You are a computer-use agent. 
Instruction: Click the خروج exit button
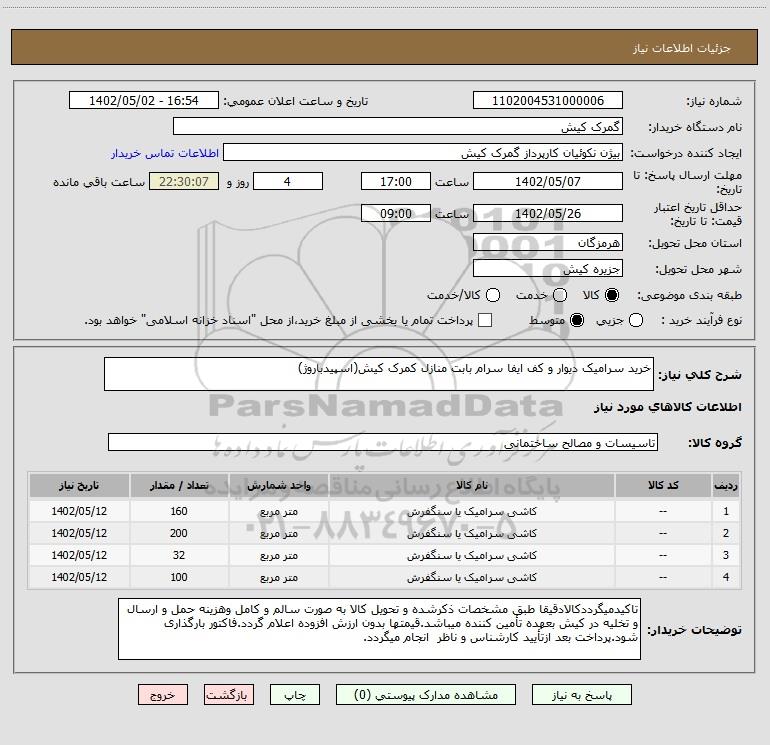163,695
